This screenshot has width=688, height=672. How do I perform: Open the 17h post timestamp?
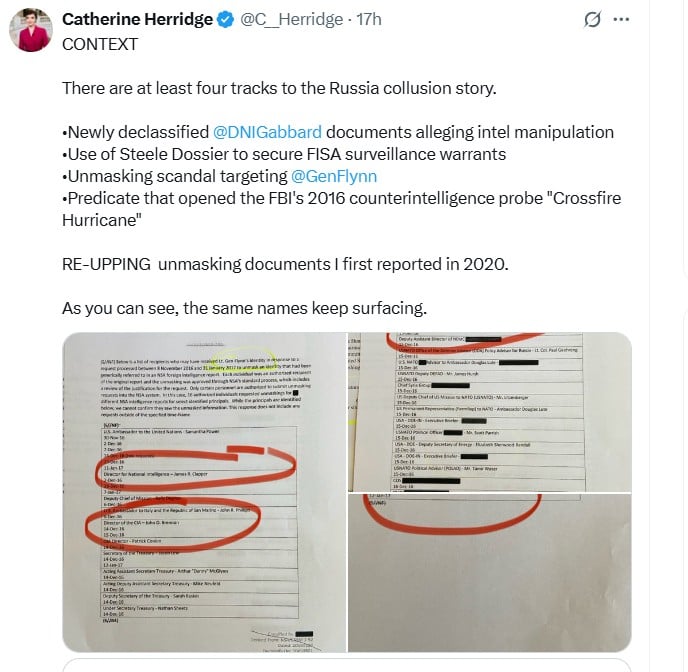click(369, 19)
